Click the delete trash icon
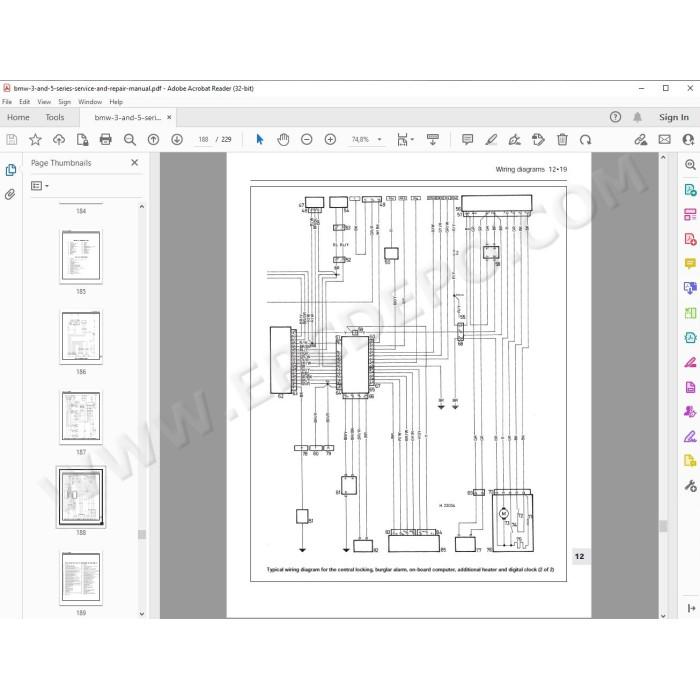 click(x=562, y=140)
